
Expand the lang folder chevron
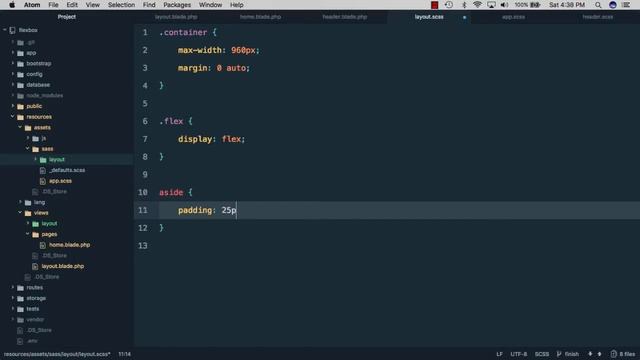coord(20,202)
